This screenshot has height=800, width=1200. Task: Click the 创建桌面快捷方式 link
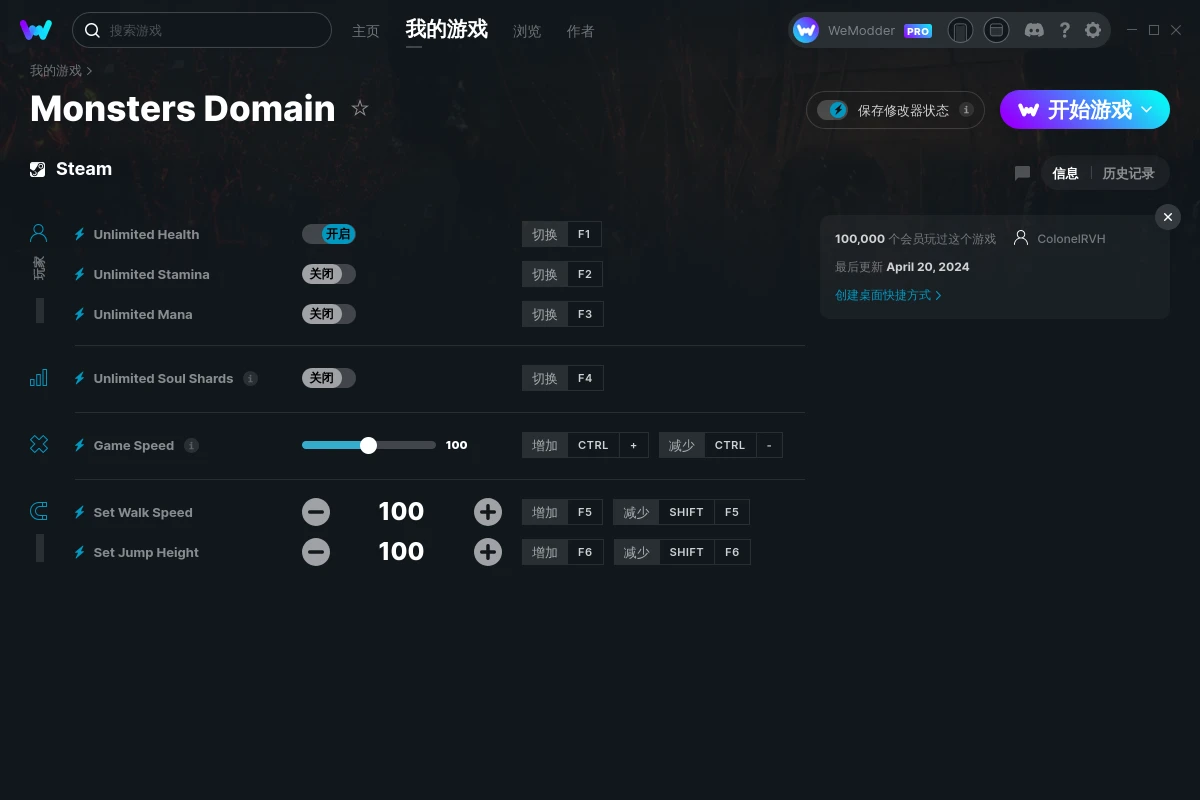888,295
